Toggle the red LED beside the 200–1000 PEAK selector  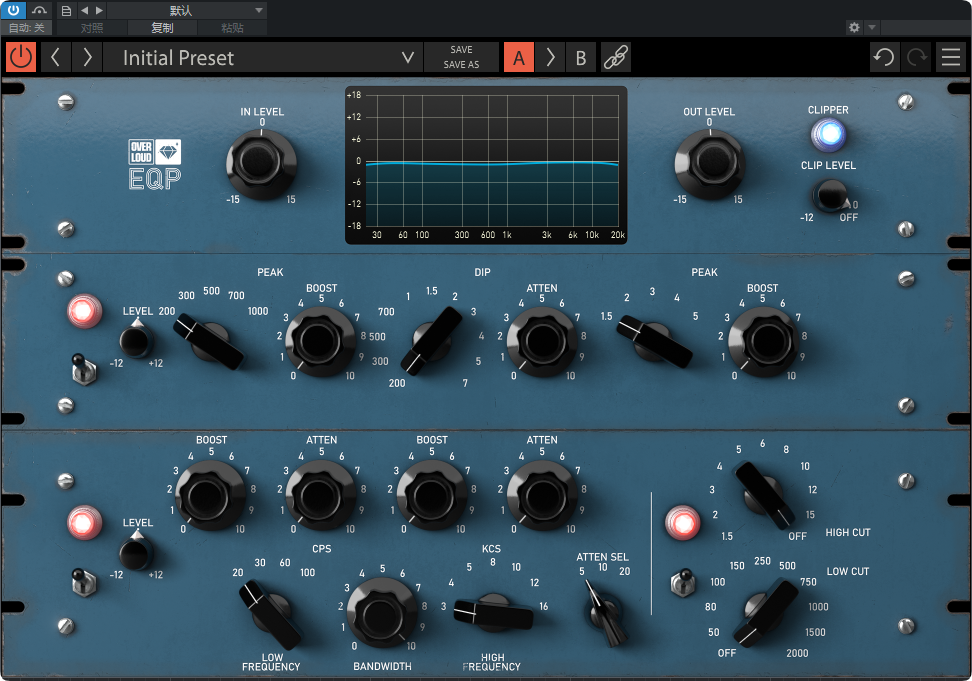(x=84, y=310)
